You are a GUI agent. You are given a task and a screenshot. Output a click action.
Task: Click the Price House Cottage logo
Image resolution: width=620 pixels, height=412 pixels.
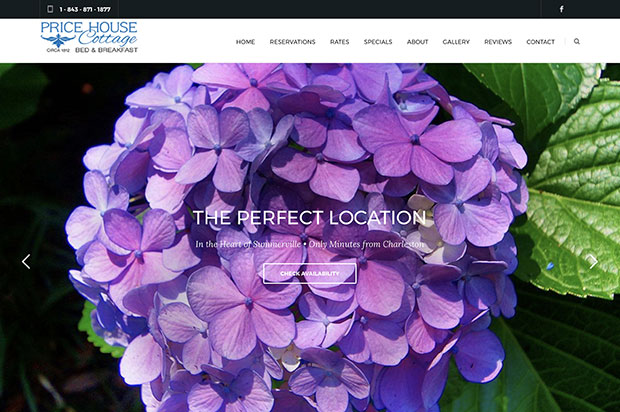[89, 38]
